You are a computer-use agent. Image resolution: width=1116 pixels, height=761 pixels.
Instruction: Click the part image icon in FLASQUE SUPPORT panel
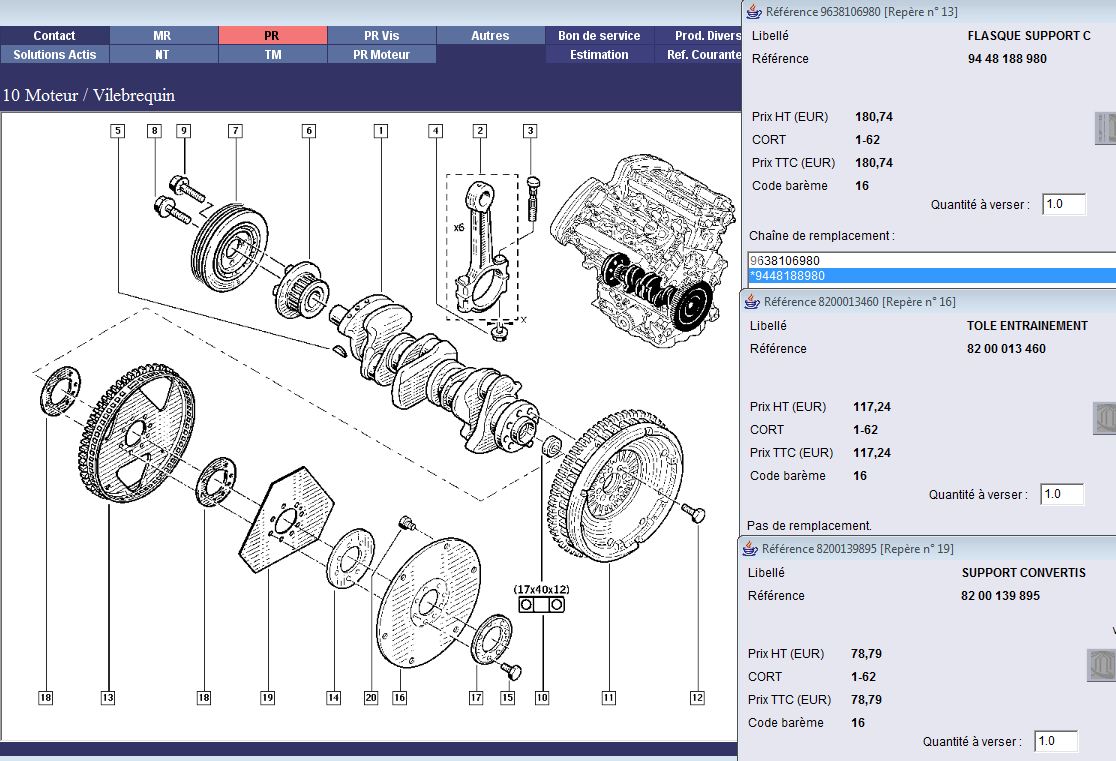pyautogui.click(x=1106, y=127)
